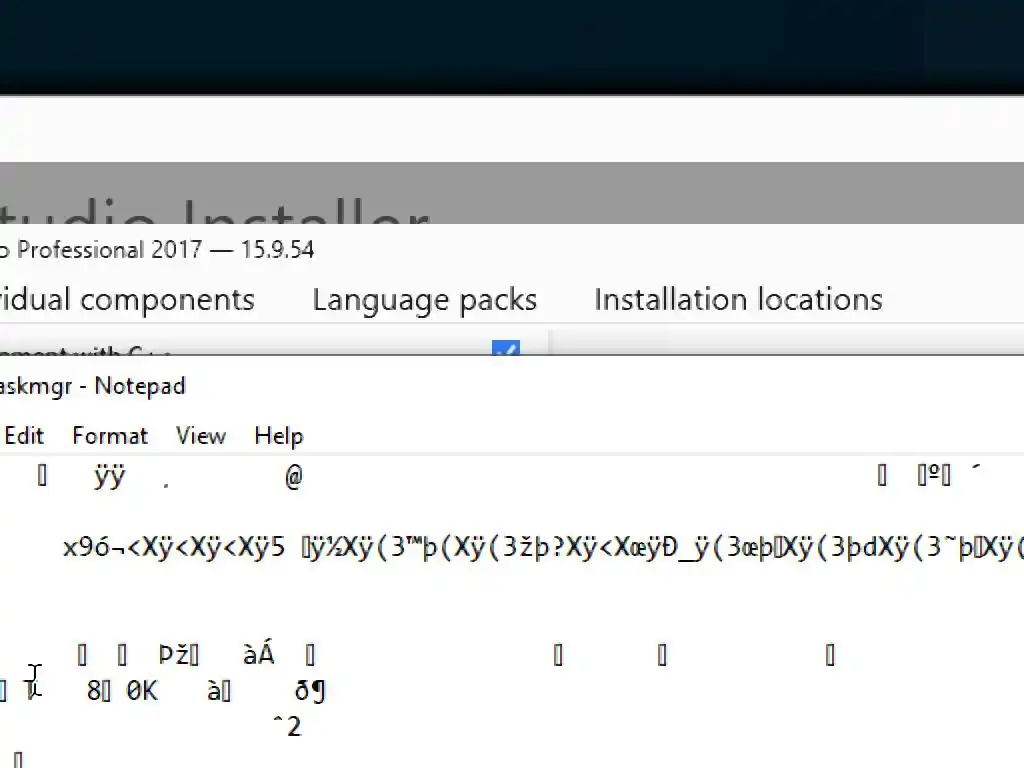Click the 'Þž' characters in Notepad text
The height and width of the screenshot is (768, 1024).
point(174,654)
